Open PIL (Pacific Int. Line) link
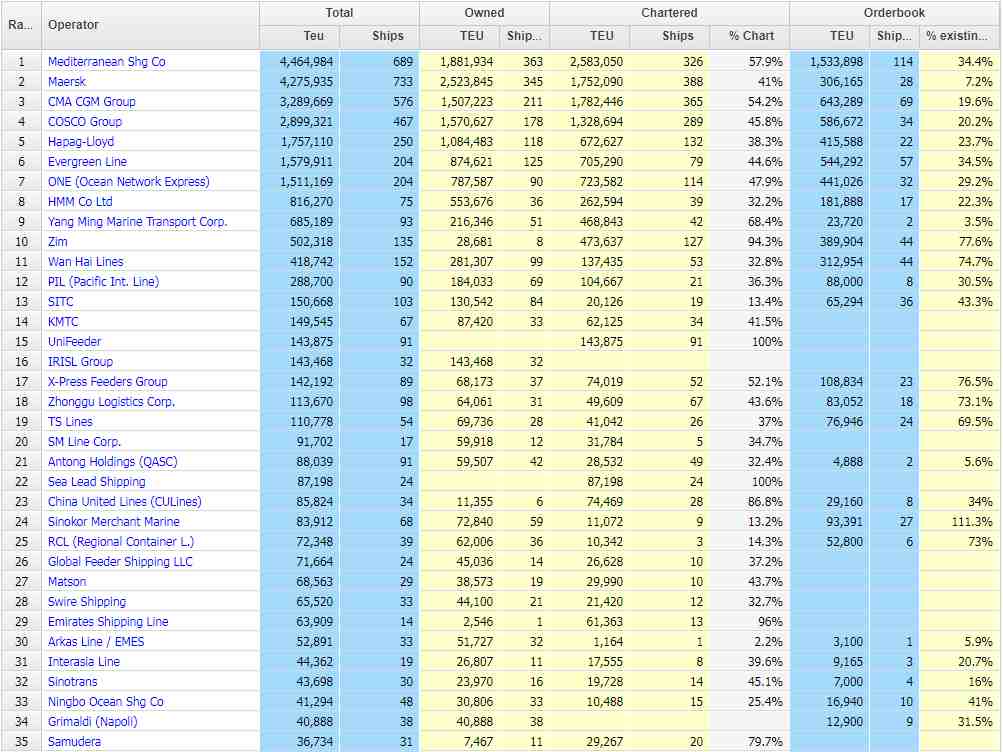Screen dimensions: 1003x752 [103, 281]
